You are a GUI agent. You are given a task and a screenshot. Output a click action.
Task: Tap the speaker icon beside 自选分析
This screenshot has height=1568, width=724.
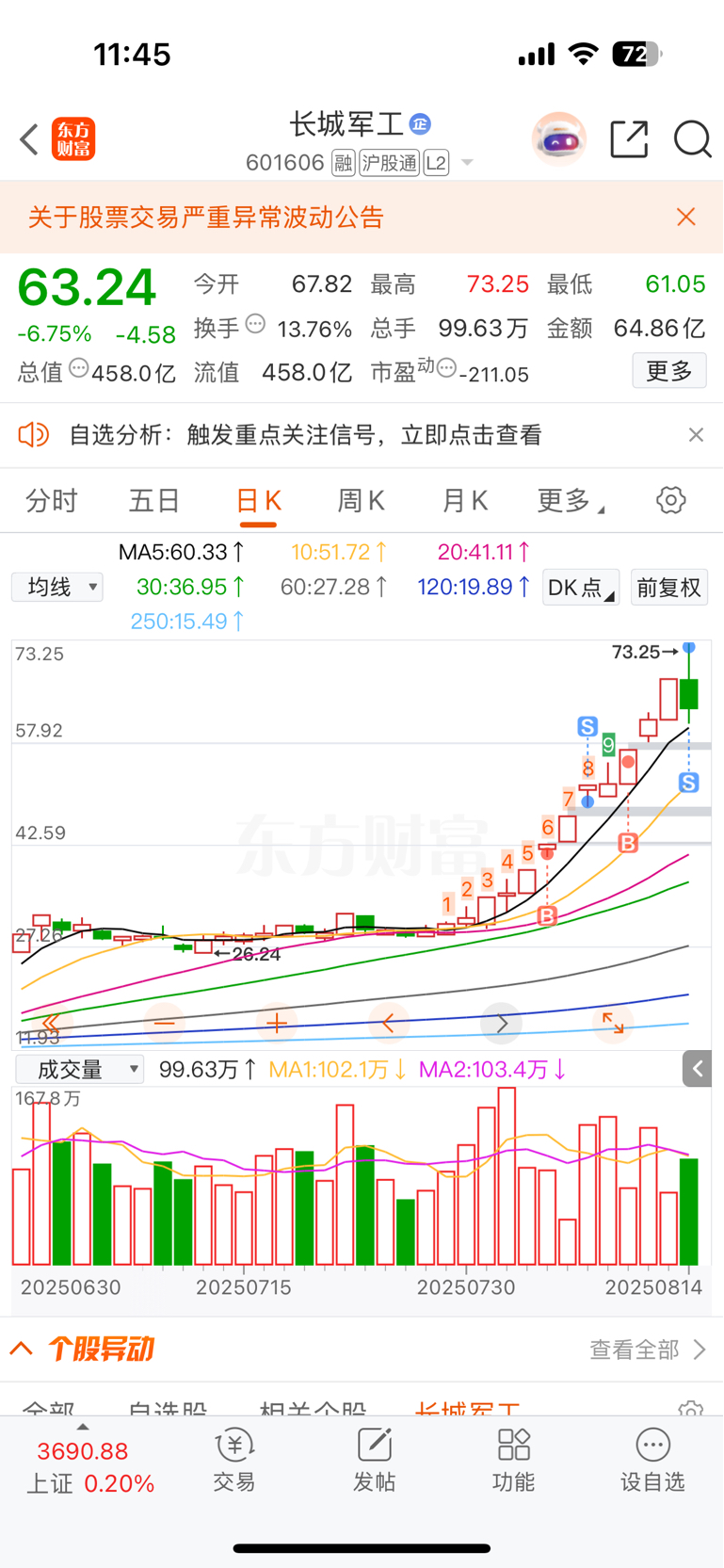click(x=33, y=435)
